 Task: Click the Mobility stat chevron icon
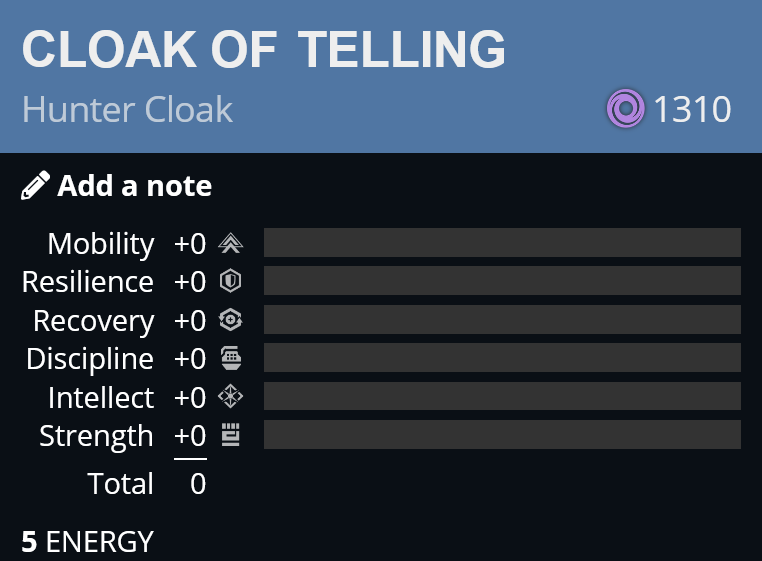[230, 243]
